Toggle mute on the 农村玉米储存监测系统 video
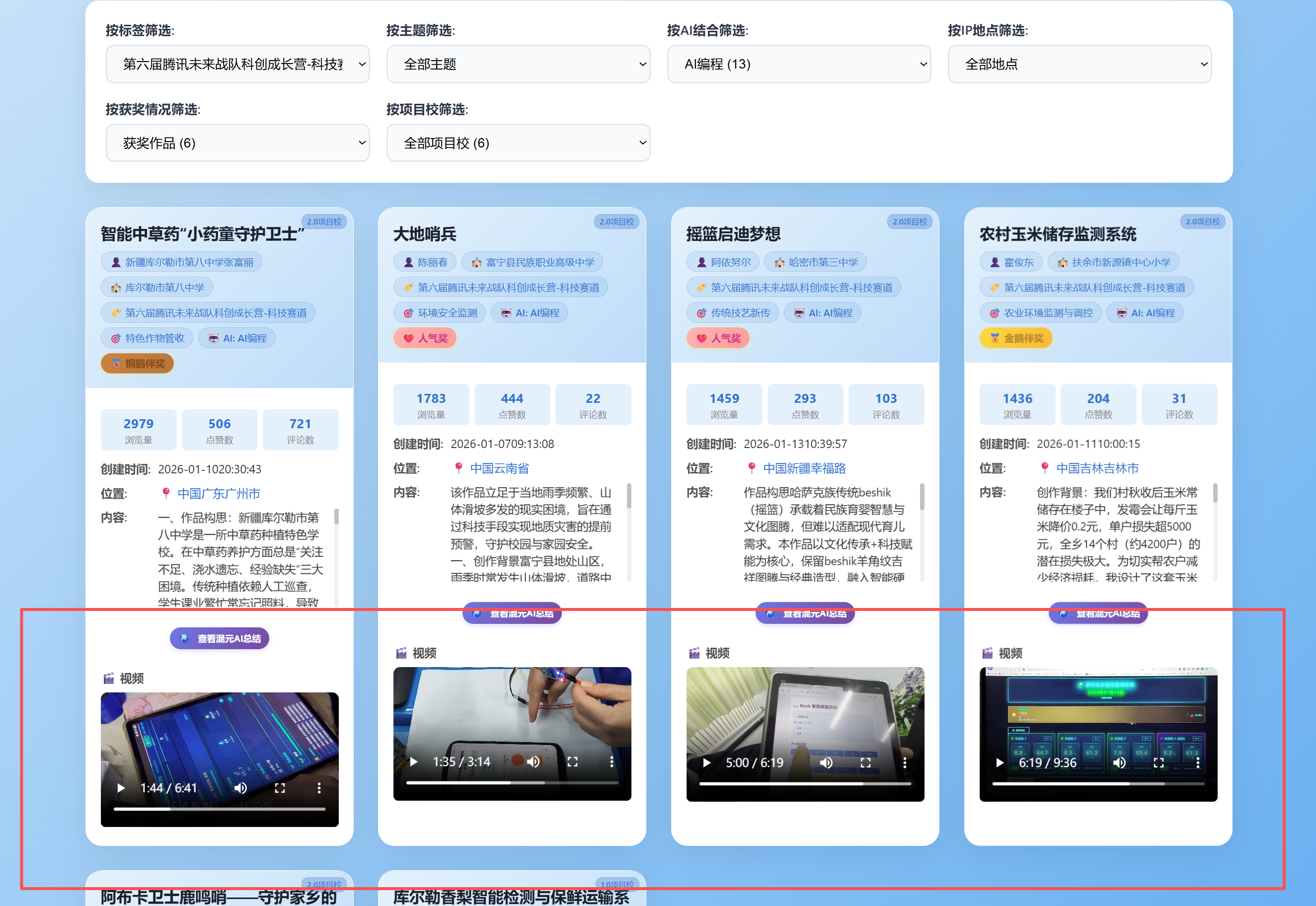Viewport: 1316px width, 906px height. coord(1119,763)
